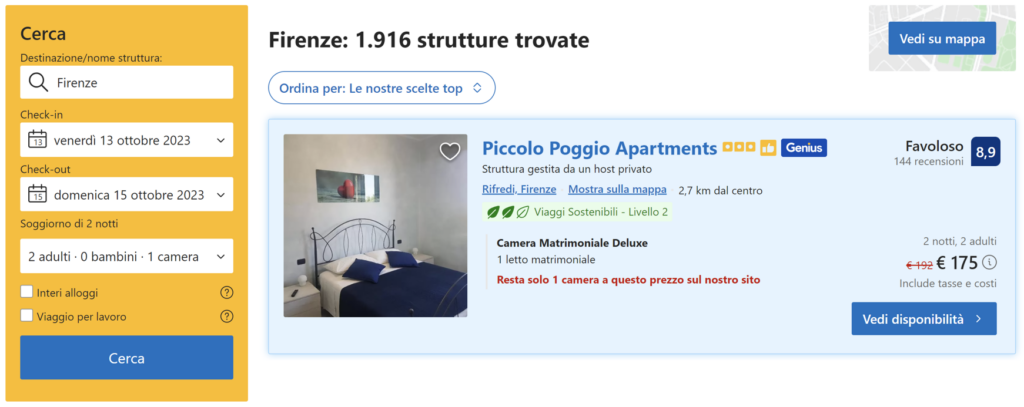
Task: Click the yellow thumbs-up preferred partner badge
Action: (768, 148)
